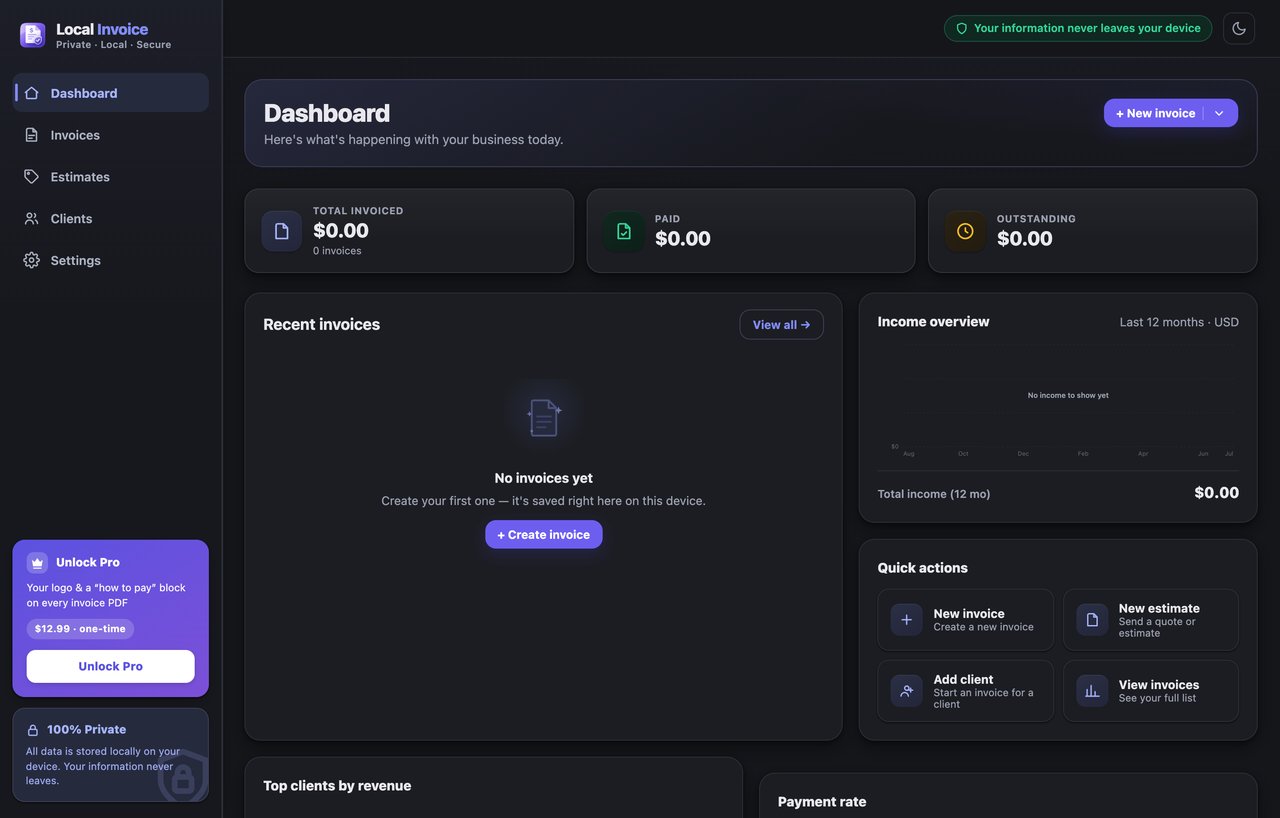This screenshot has width=1280, height=818.
Task: Open Settings via the gear icon
Action: coord(32,260)
